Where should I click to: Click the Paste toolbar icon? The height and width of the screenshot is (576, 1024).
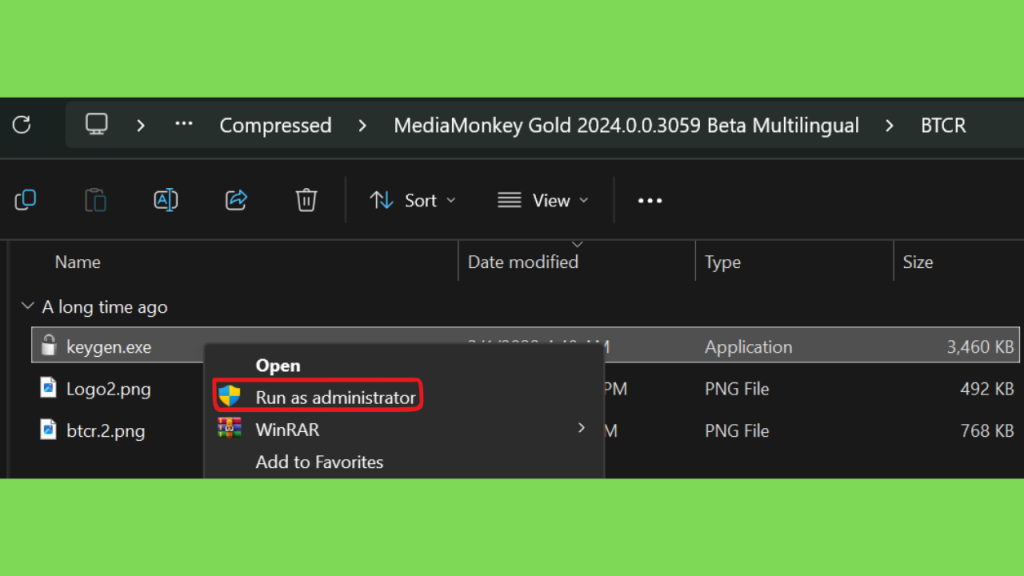tap(95, 200)
